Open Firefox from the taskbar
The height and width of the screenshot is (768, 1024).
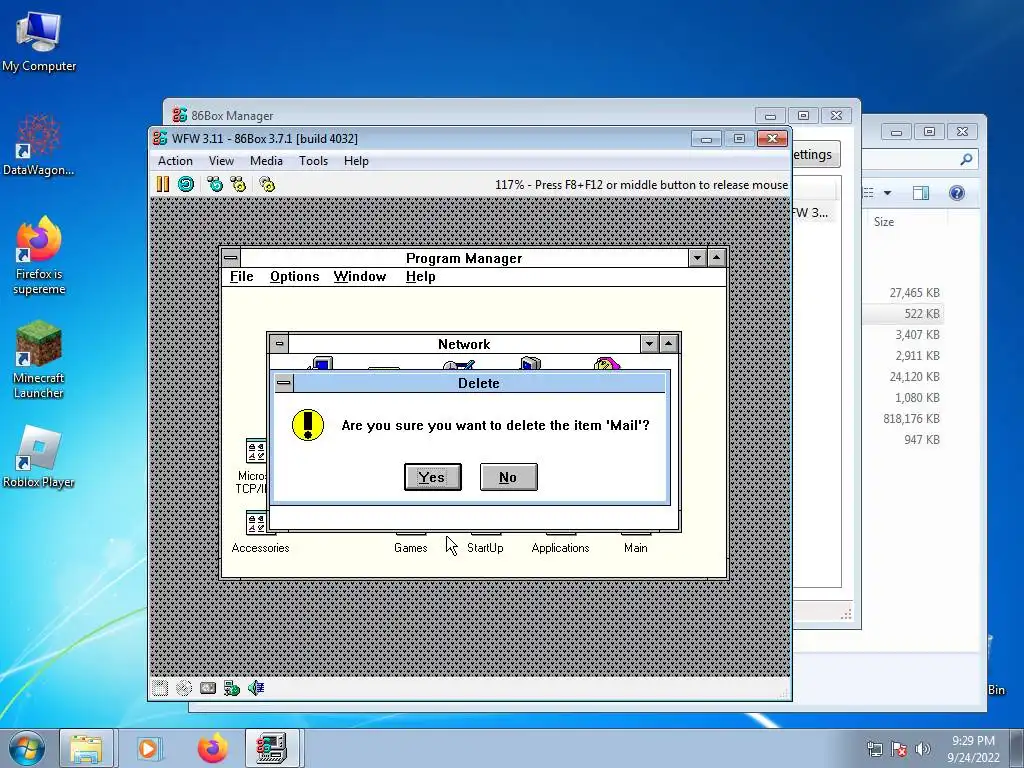tap(212, 748)
